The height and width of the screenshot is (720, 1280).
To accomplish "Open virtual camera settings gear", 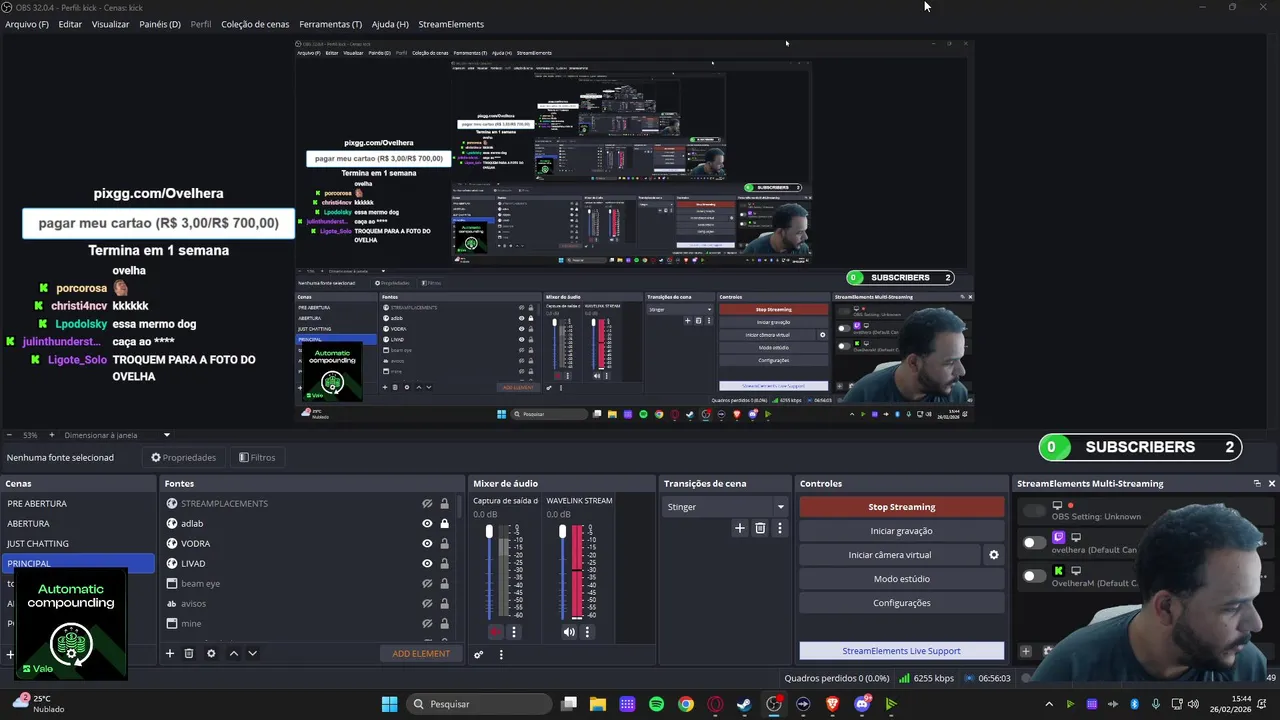I will [994, 555].
